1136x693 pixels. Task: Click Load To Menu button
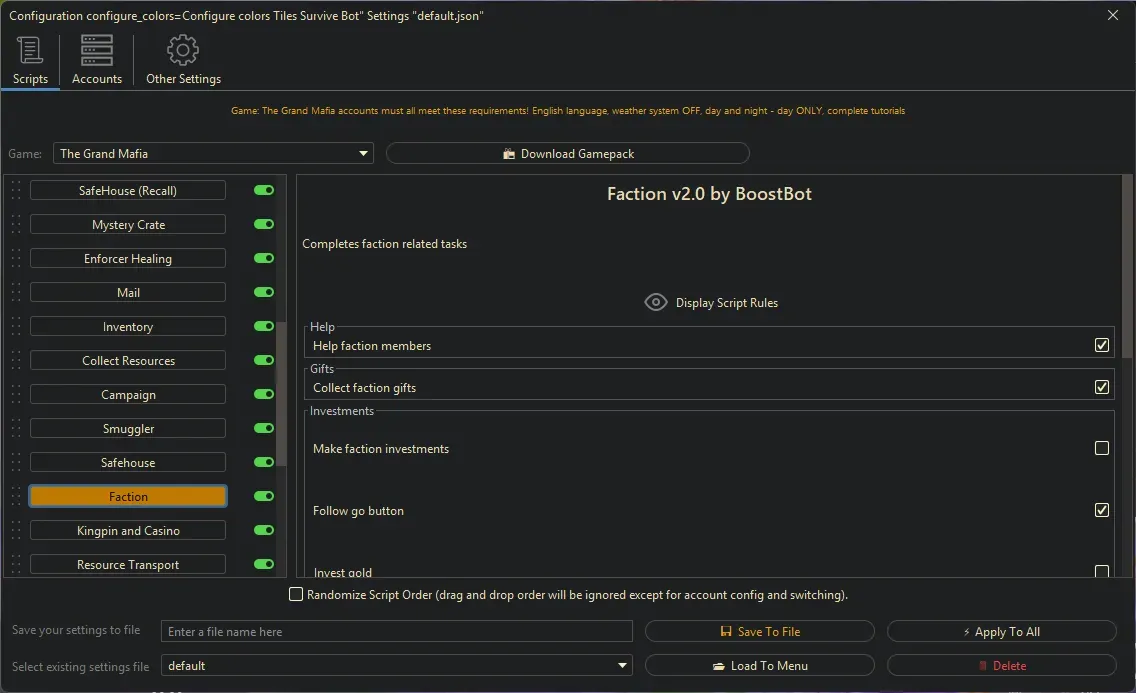[759, 665]
